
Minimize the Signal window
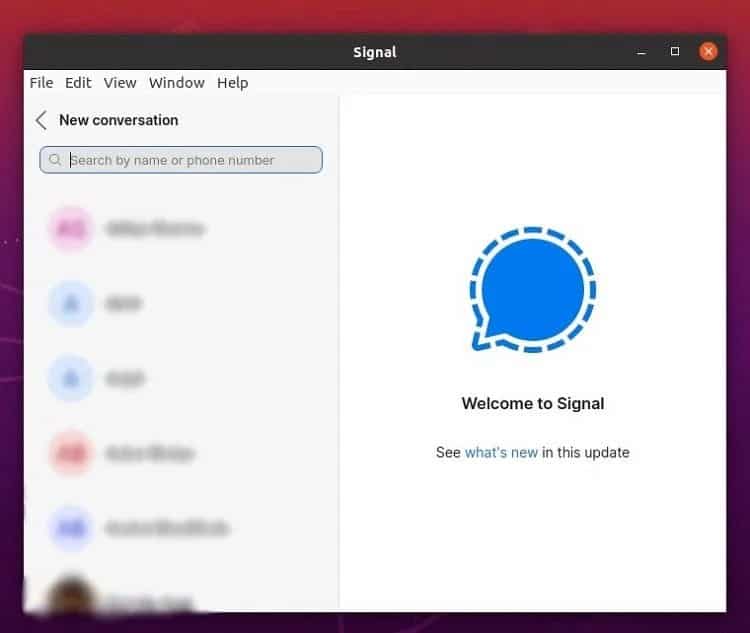(x=641, y=52)
